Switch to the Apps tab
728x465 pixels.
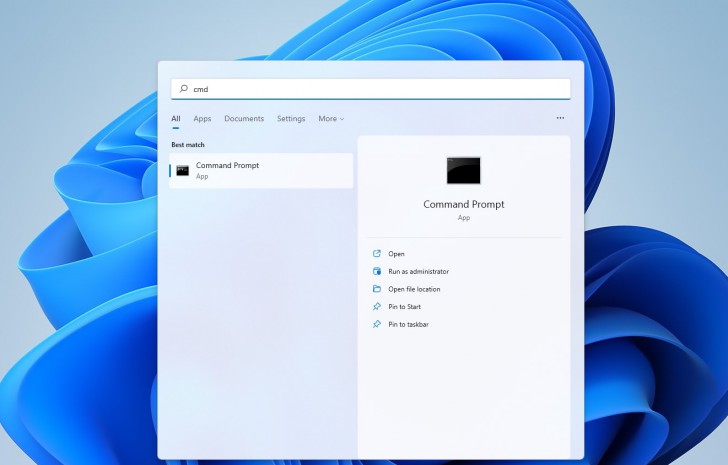coord(202,119)
